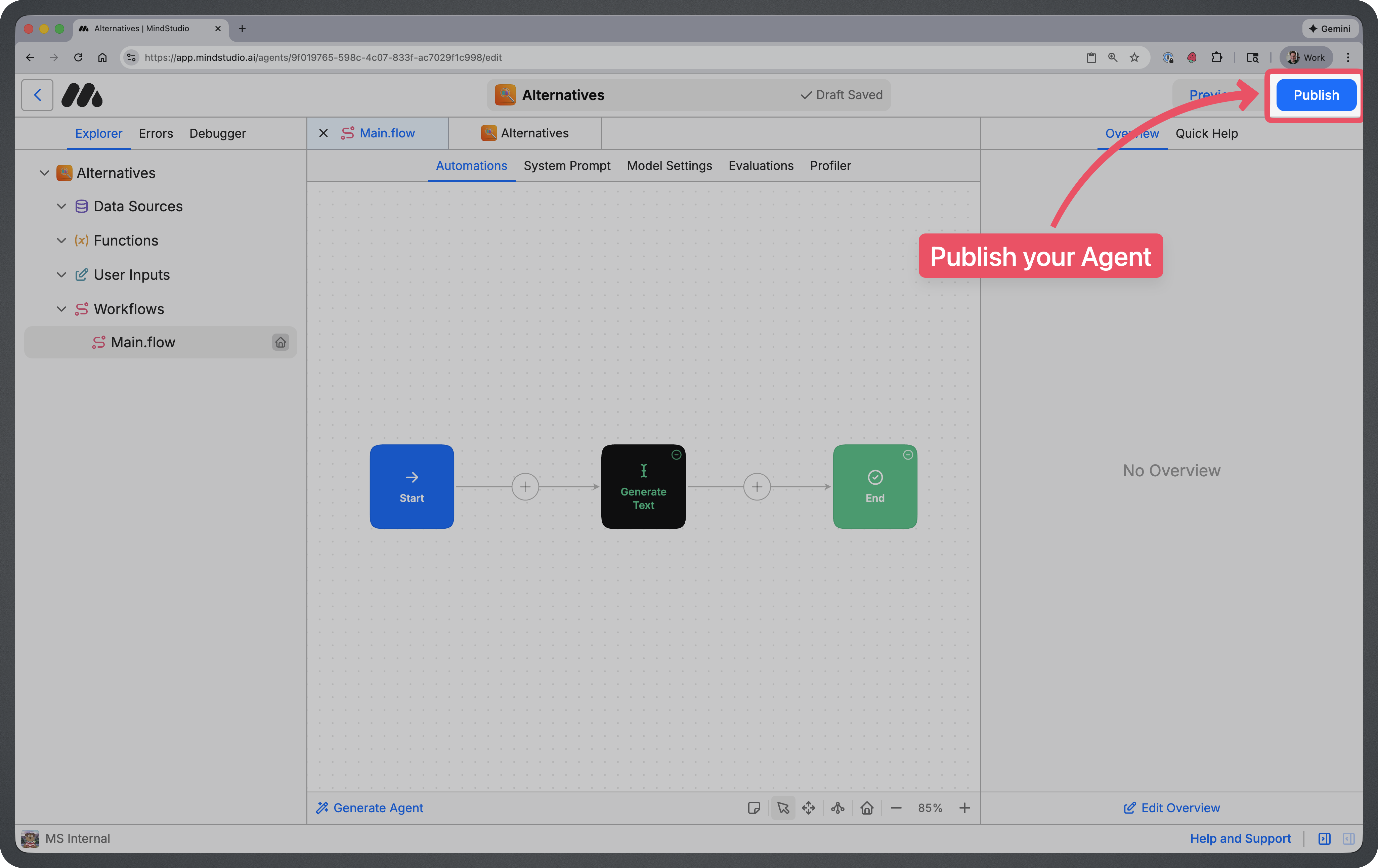
Task: Open the Debugger tab in the left panel
Action: (x=217, y=133)
